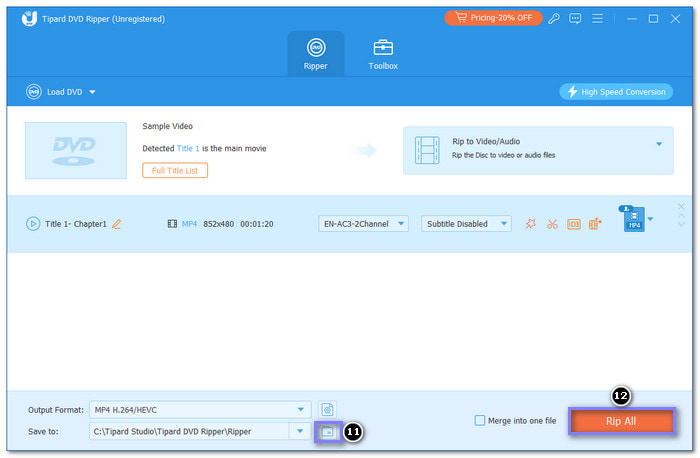Viewport: 700px width, 458px height.
Task: Open the hamburger menu icon
Action: point(597,18)
